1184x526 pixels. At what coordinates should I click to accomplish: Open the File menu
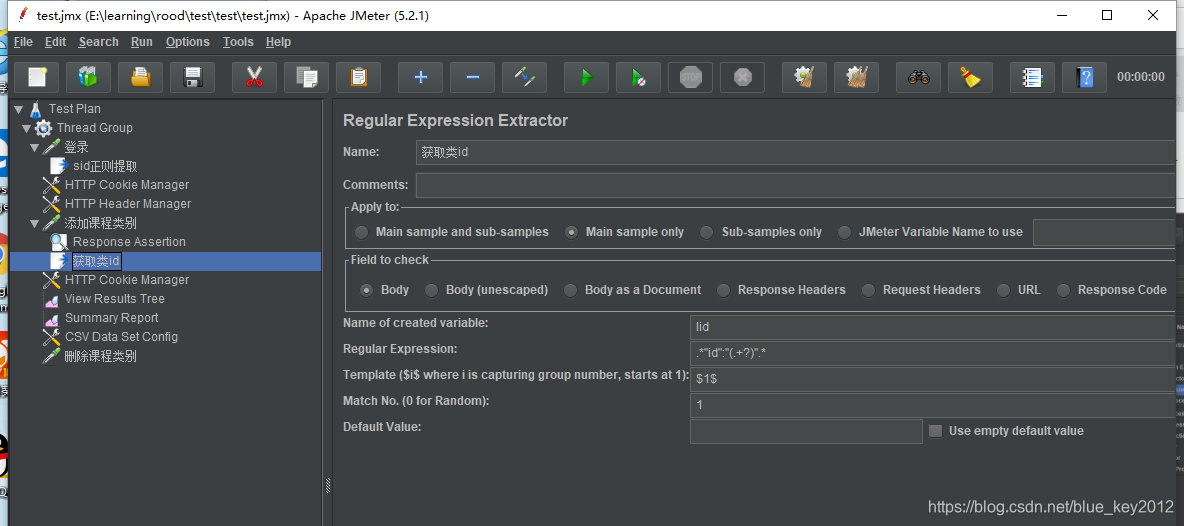(x=23, y=42)
